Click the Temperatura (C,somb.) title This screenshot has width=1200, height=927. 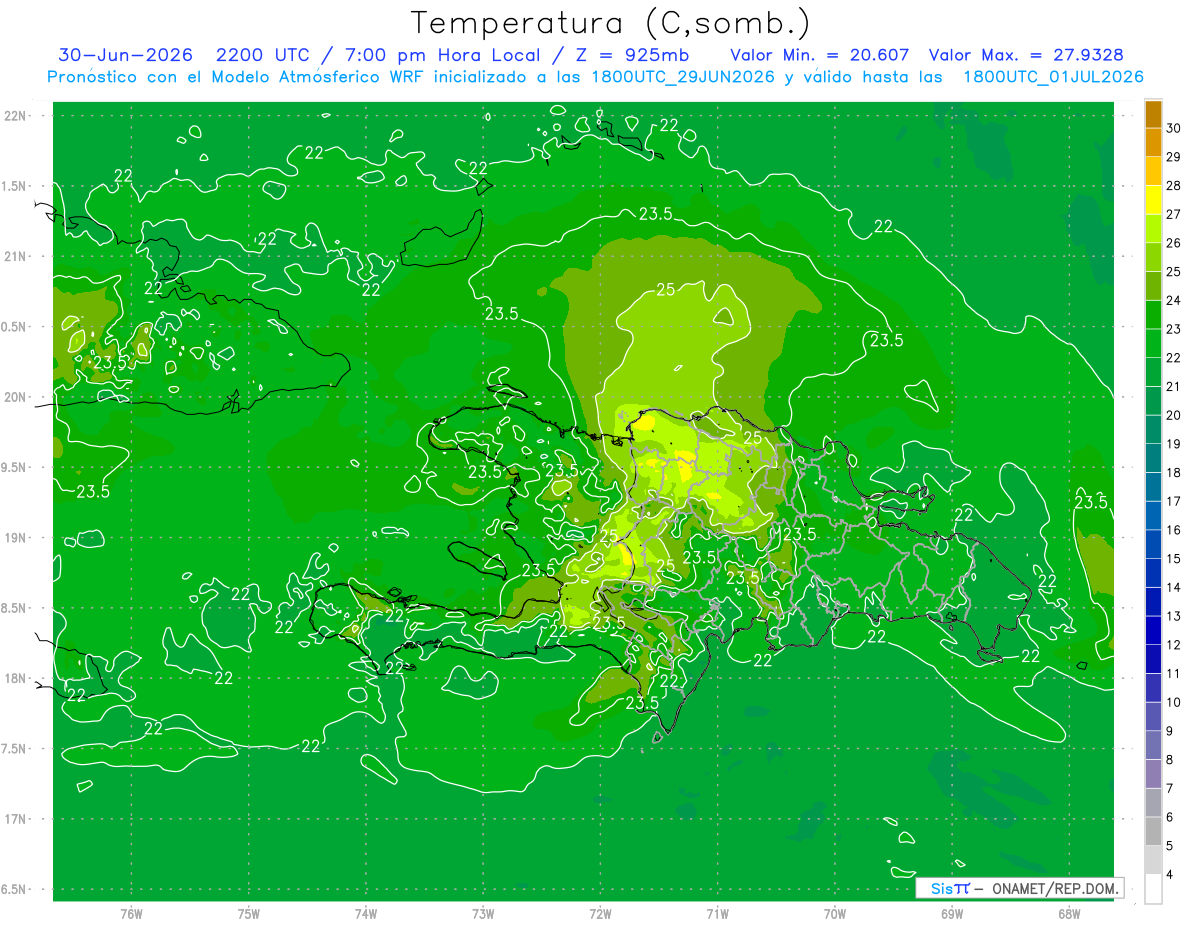610,23
